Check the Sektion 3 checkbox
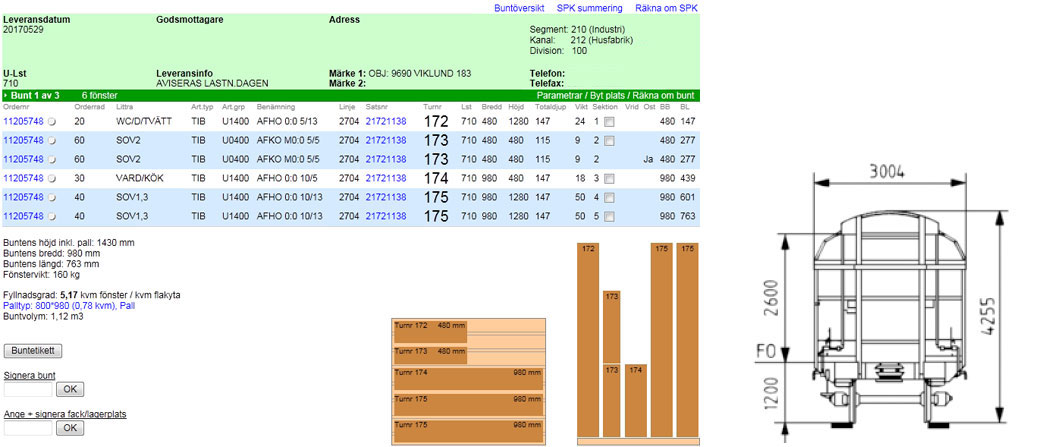1050x447 pixels. [609, 179]
